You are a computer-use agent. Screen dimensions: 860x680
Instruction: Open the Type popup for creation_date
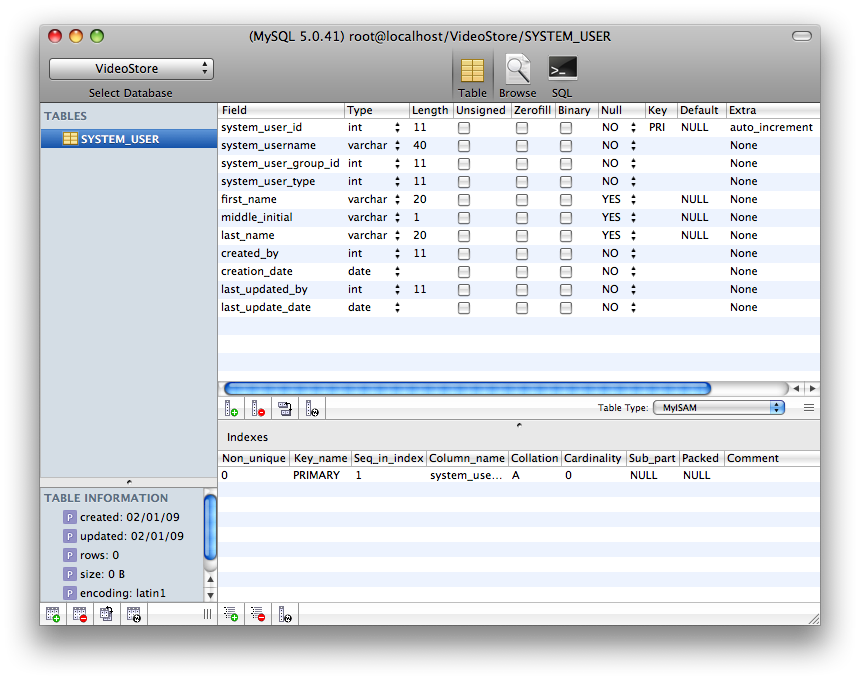coord(397,271)
